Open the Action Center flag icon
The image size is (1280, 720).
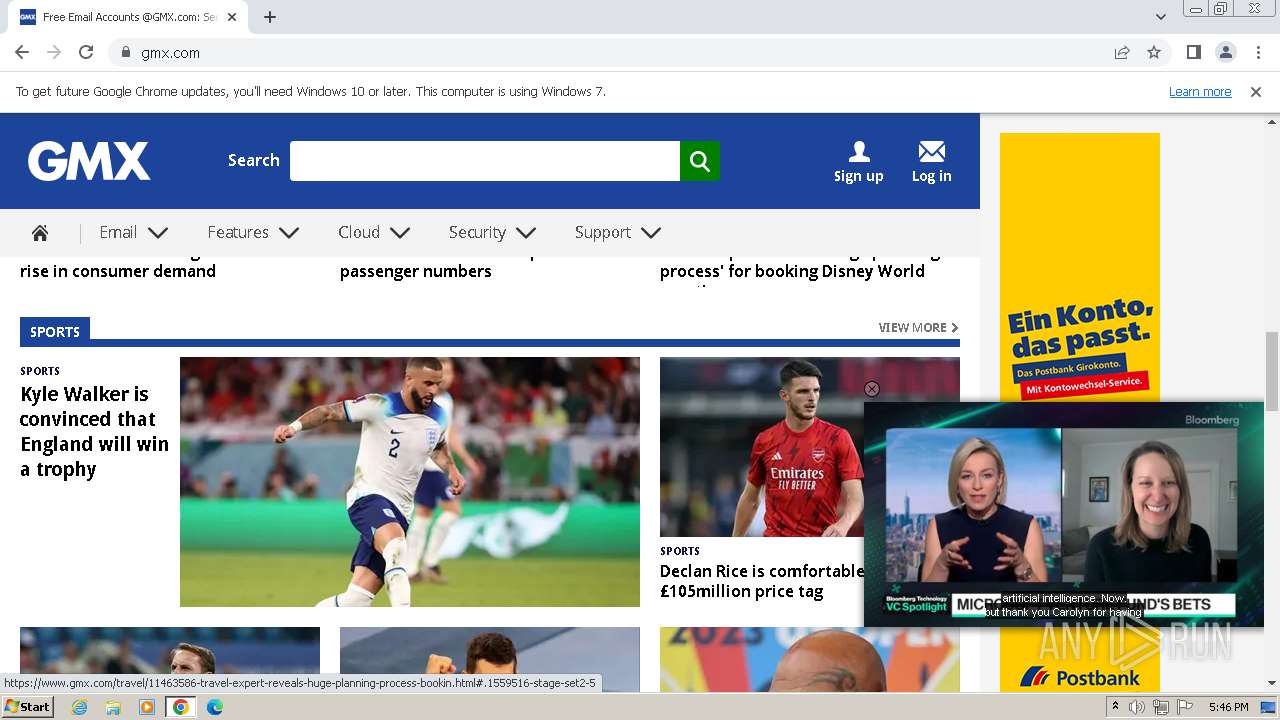[1184, 707]
